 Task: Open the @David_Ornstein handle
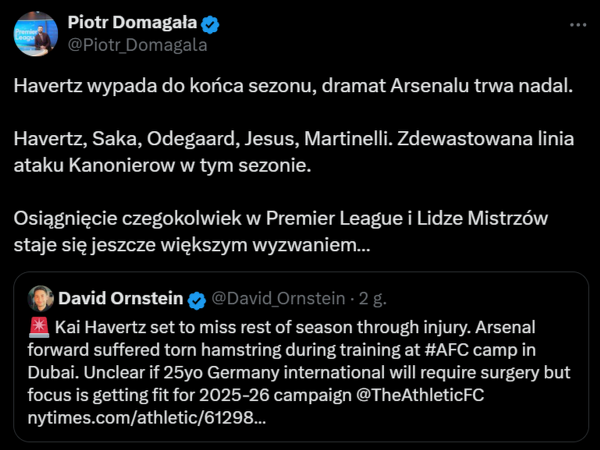click(279, 298)
